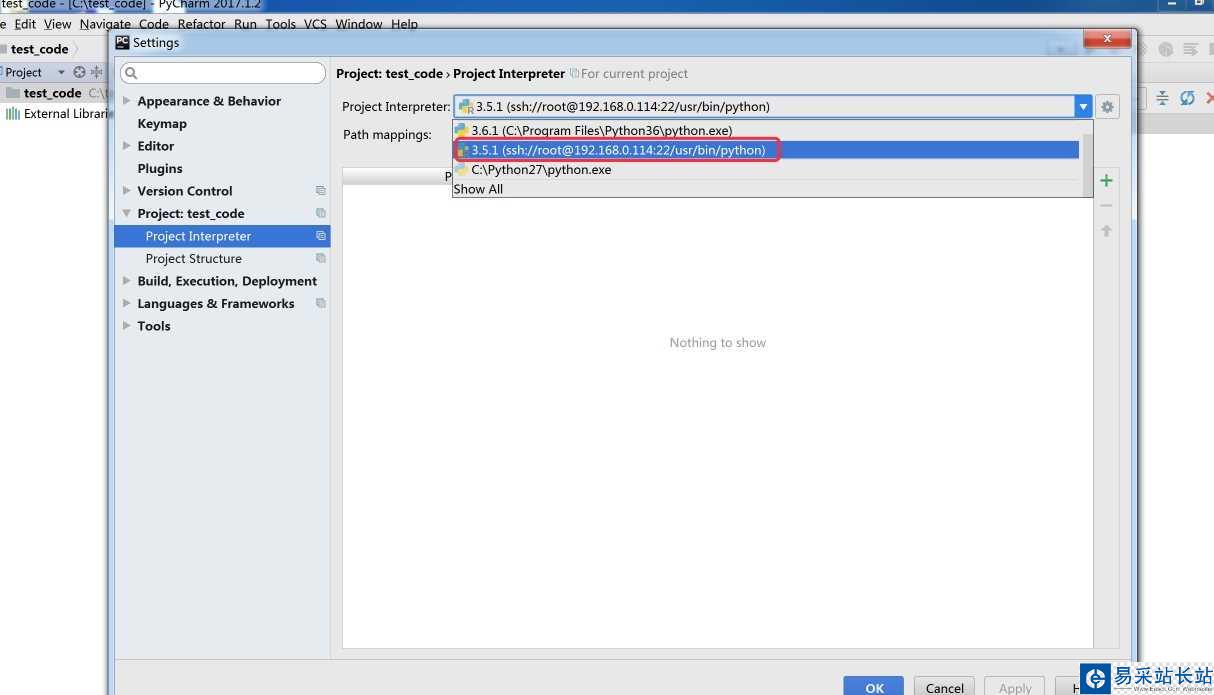Open Keymap settings page
Viewport: 1214px width, 695px height.
pos(162,124)
